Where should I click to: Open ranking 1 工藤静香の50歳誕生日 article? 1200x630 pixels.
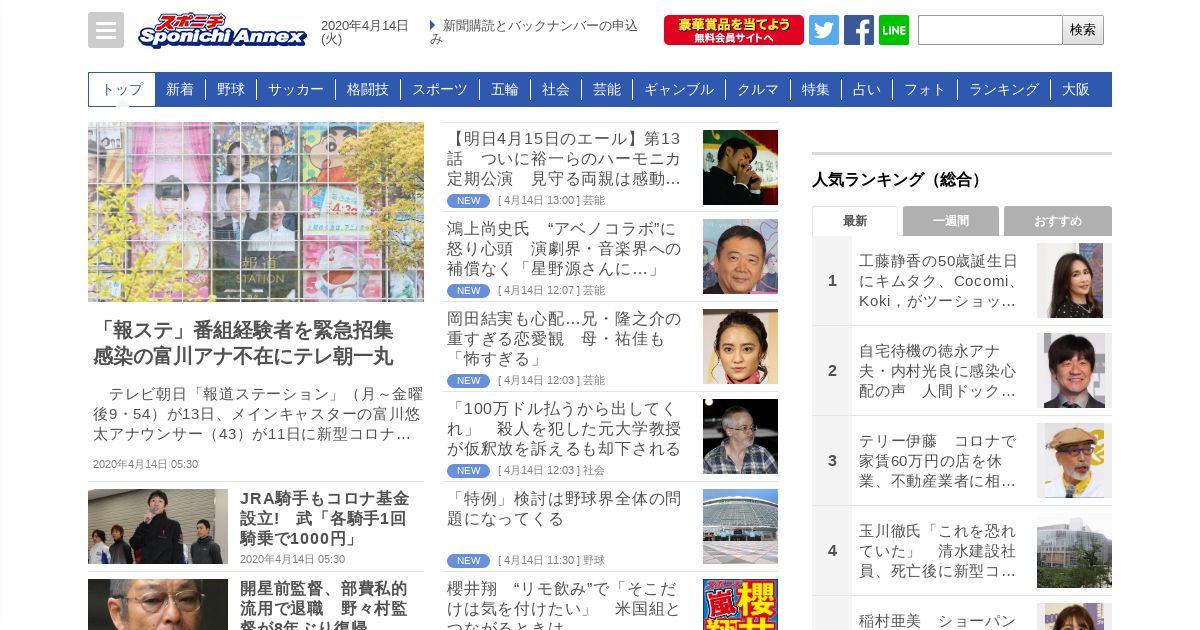click(939, 281)
